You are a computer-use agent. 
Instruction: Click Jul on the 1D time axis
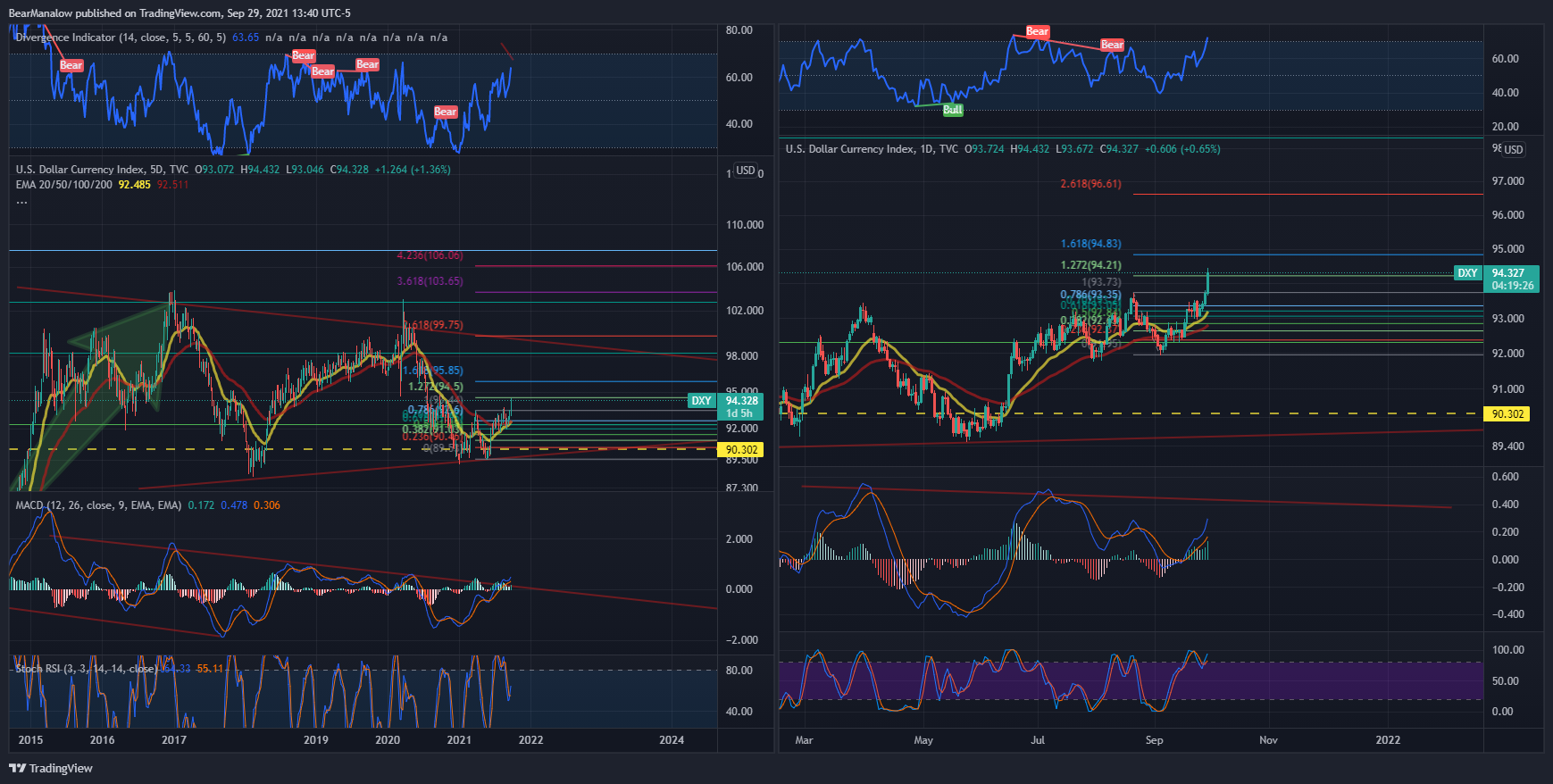click(1038, 739)
